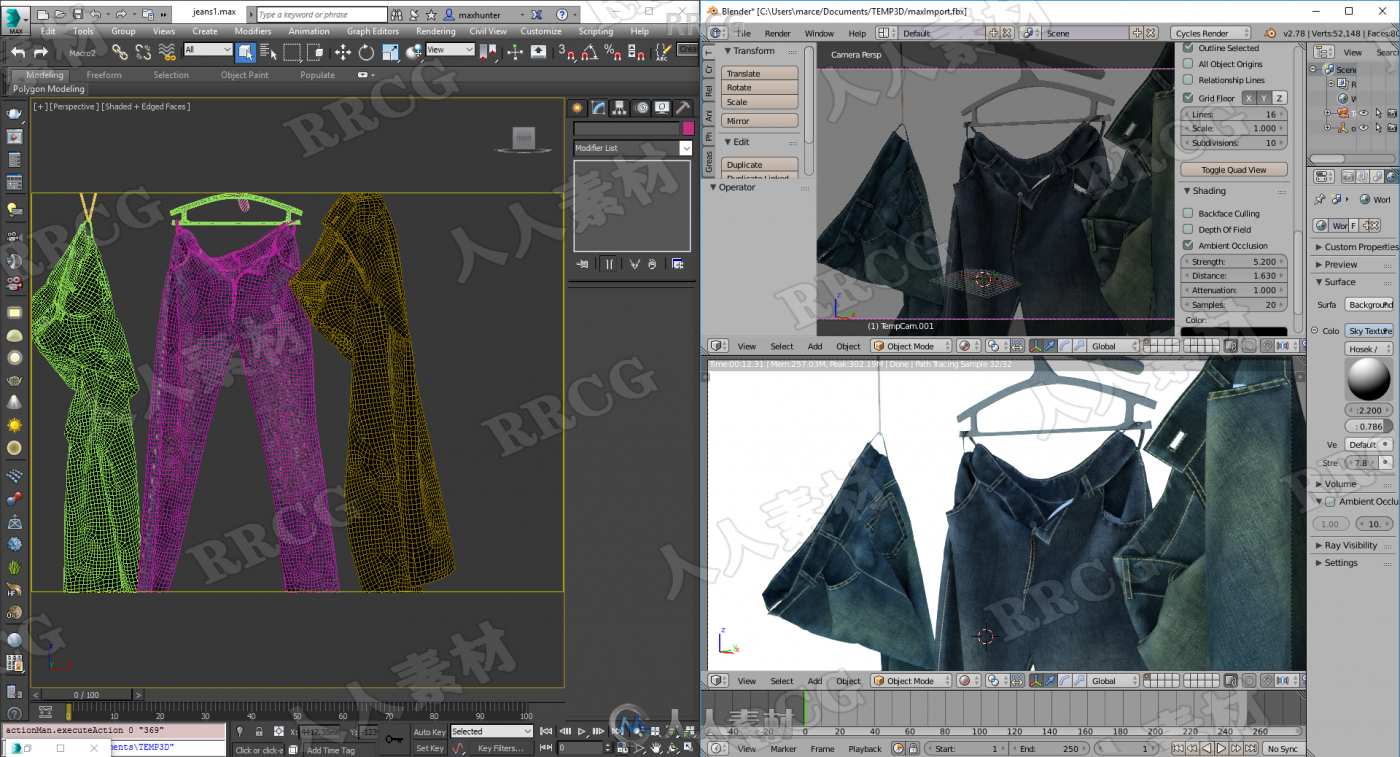This screenshot has height=757, width=1400.
Task: Click the Mirror button
Action: click(x=760, y=121)
